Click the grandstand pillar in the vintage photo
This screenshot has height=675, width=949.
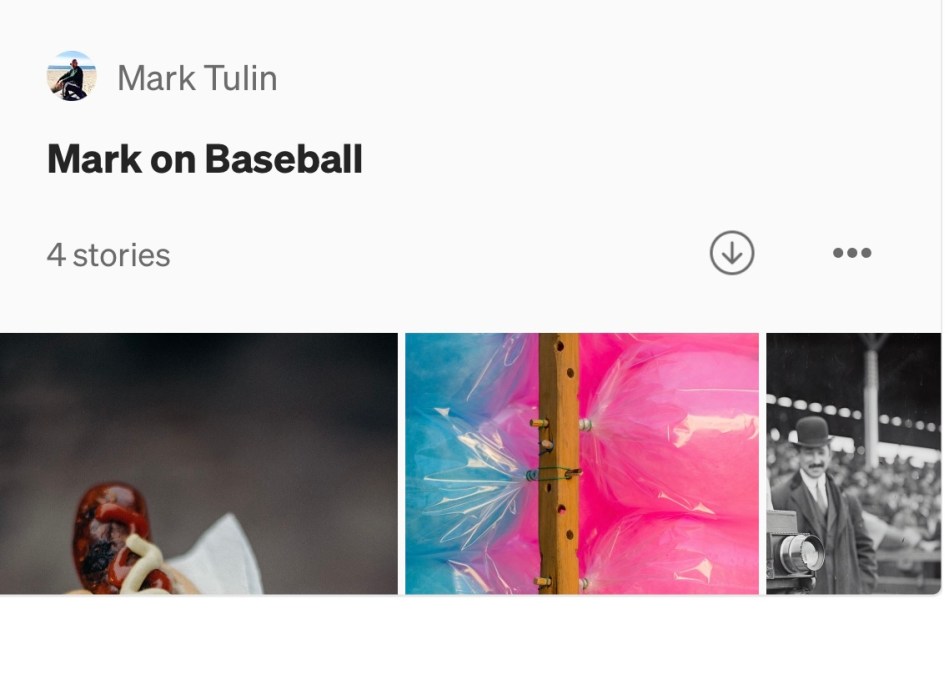coord(870,400)
